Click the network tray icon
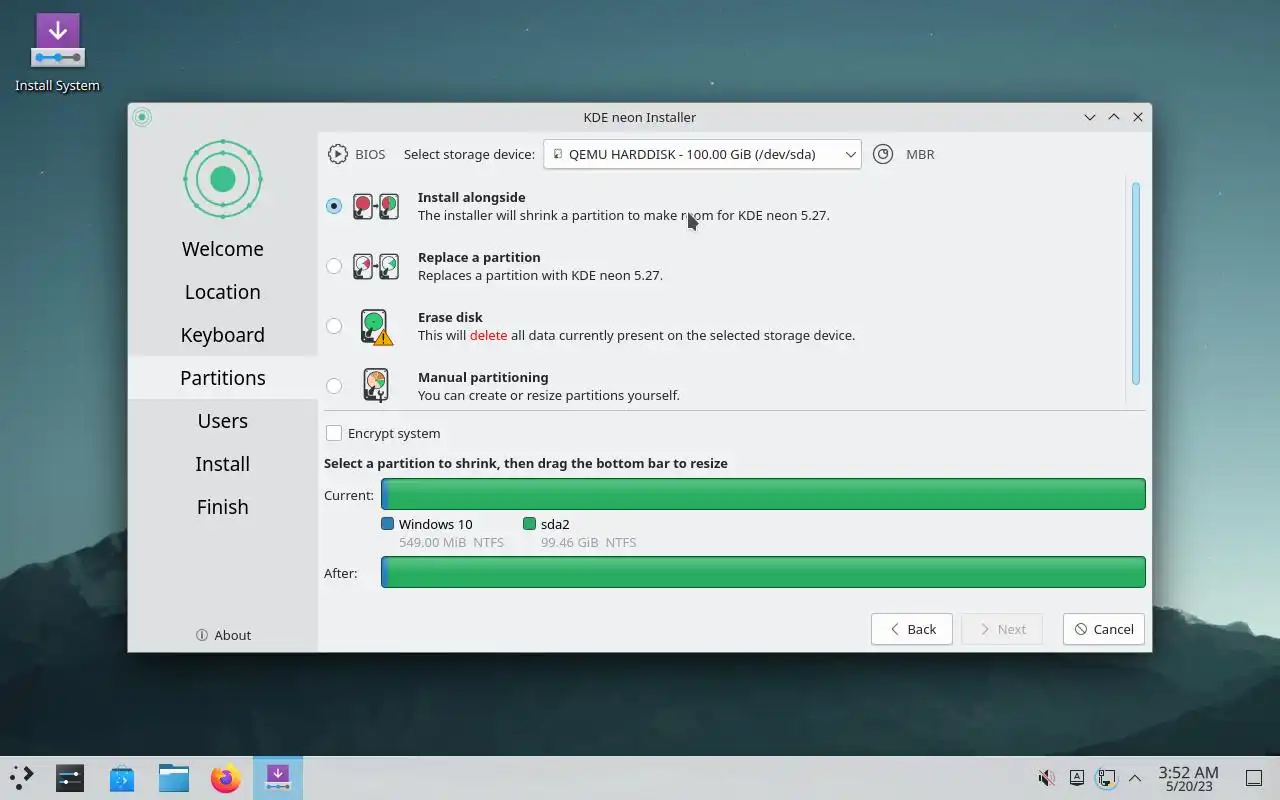 1106,777
